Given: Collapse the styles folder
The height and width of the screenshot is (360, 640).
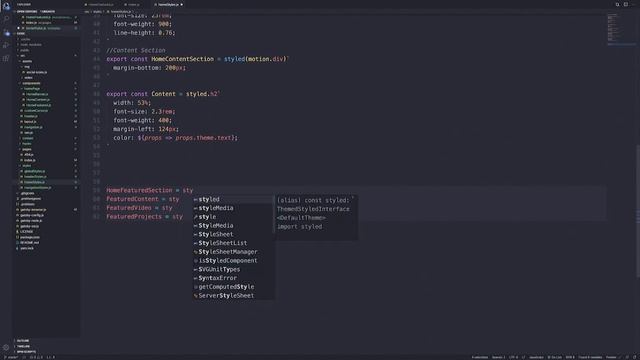Looking at the screenshot, I should pyautogui.click(x=27, y=166).
